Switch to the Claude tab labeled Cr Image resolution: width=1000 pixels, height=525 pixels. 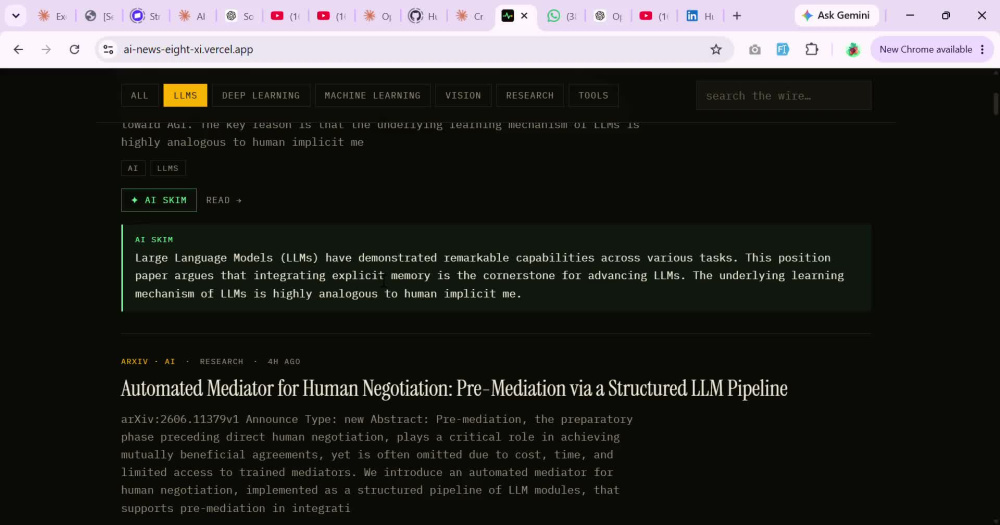[x=469, y=15]
